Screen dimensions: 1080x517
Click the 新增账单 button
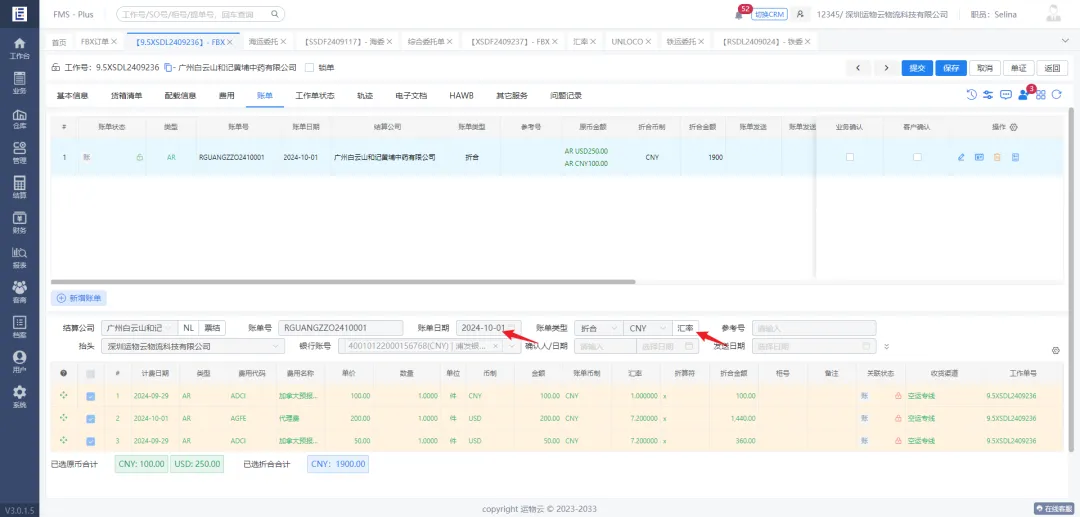tap(79, 298)
